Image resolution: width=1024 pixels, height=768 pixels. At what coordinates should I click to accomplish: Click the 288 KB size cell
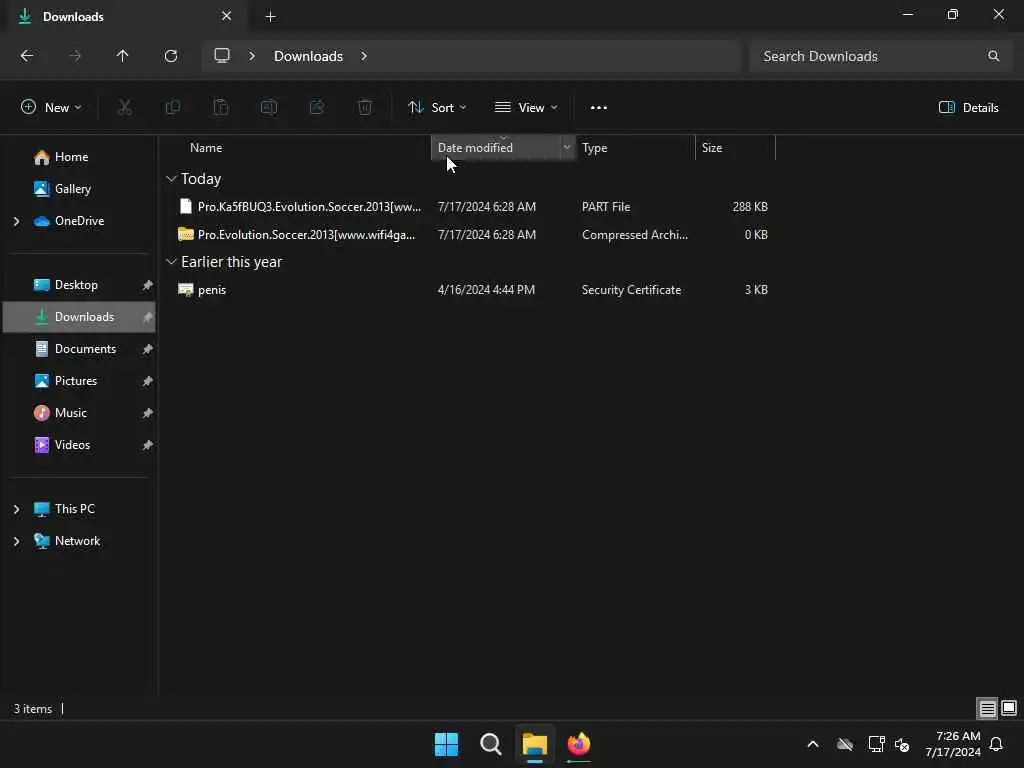click(750, 207)
